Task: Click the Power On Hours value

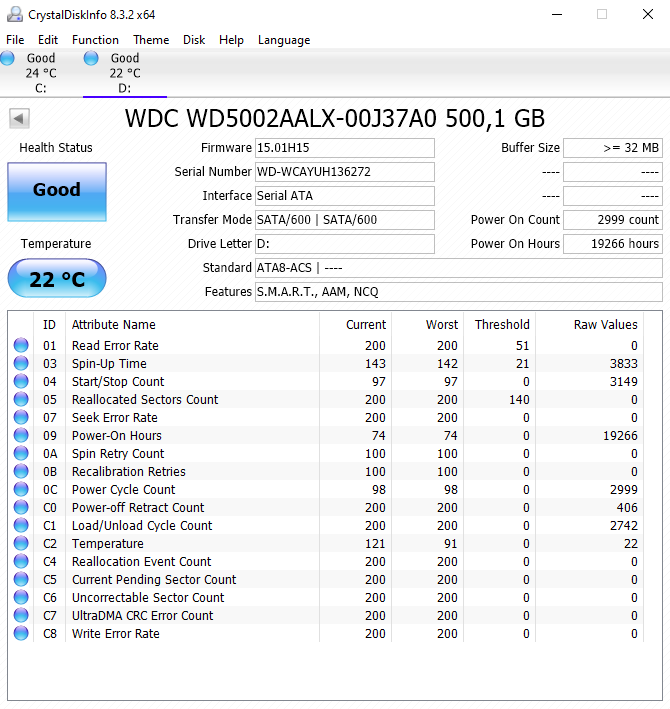Action: click(613, 244)
